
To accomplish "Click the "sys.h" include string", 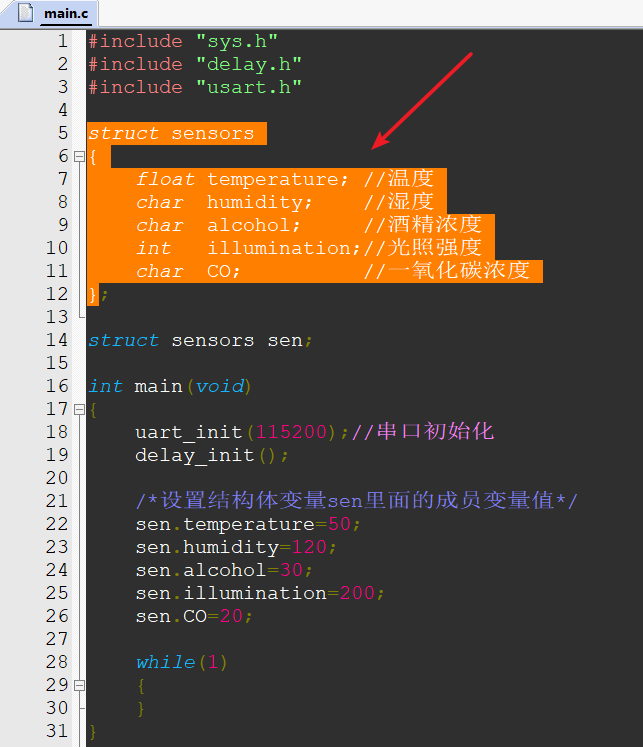I will tap(237, 41).
